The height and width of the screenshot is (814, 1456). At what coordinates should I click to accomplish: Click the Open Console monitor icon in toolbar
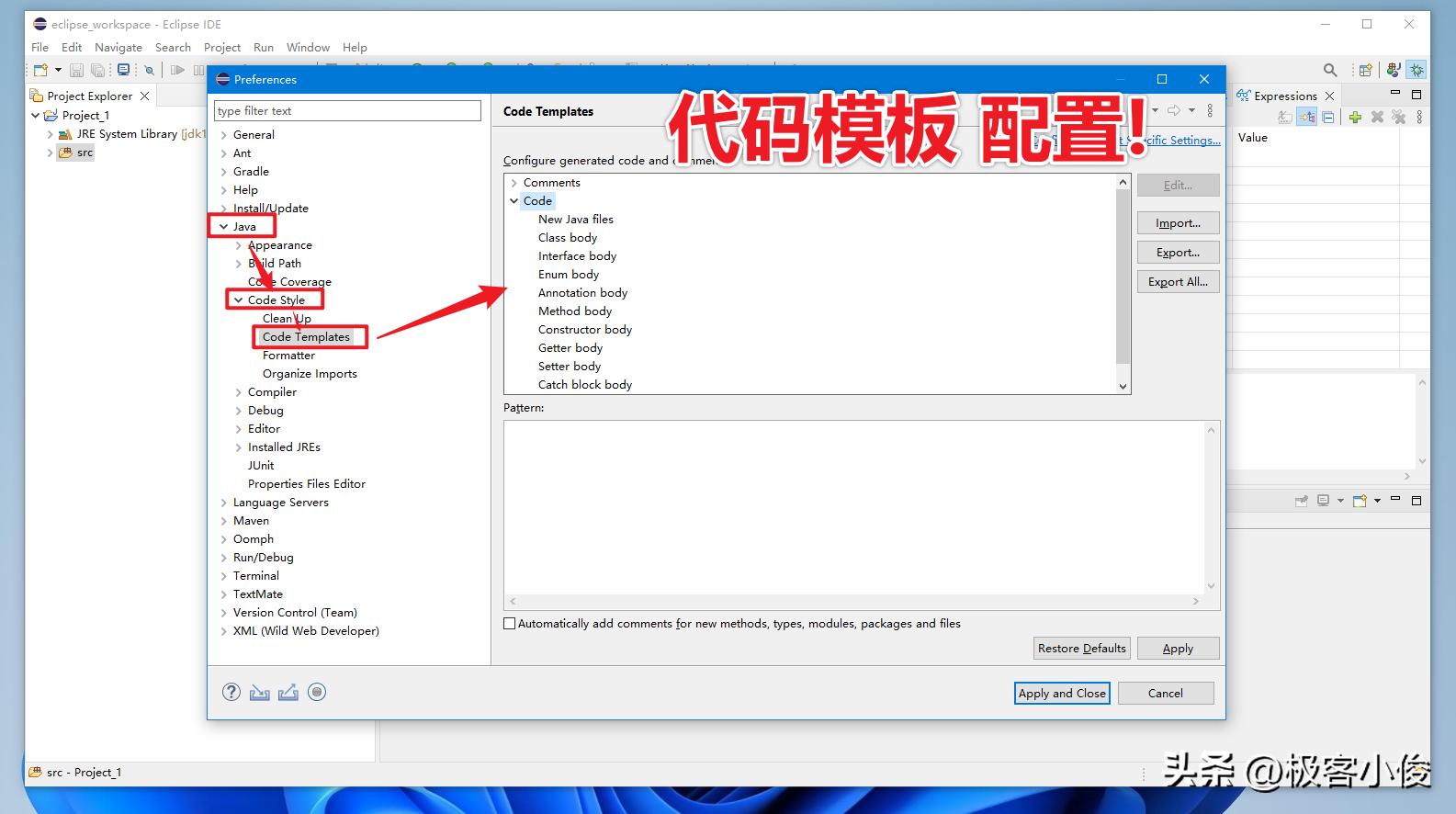(124, 70)
